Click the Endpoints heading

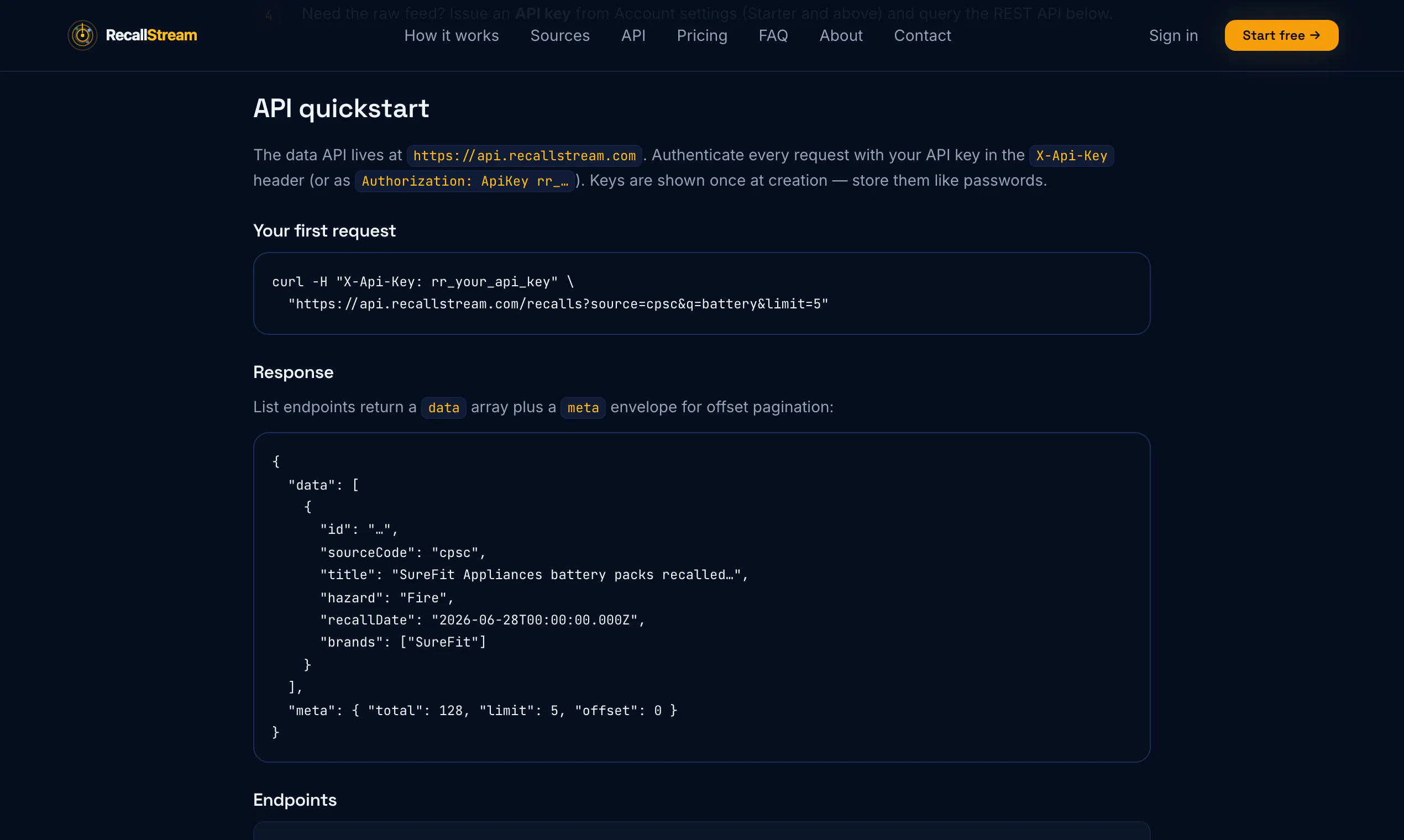click(295, 800)
